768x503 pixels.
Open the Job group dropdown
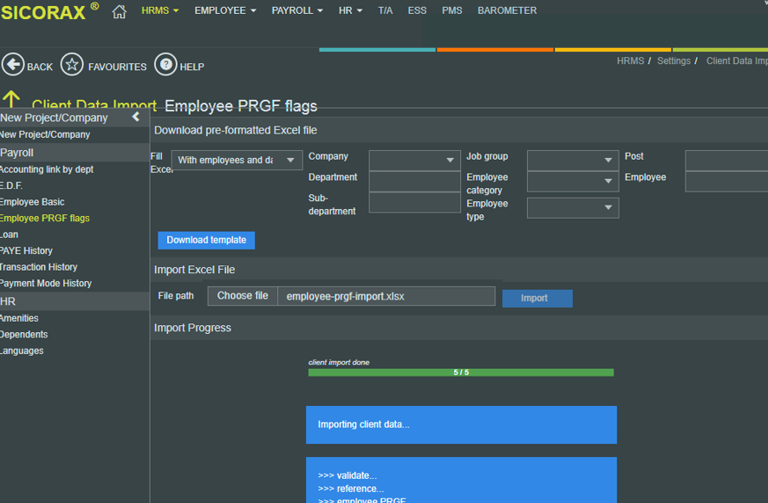point(572,160)
